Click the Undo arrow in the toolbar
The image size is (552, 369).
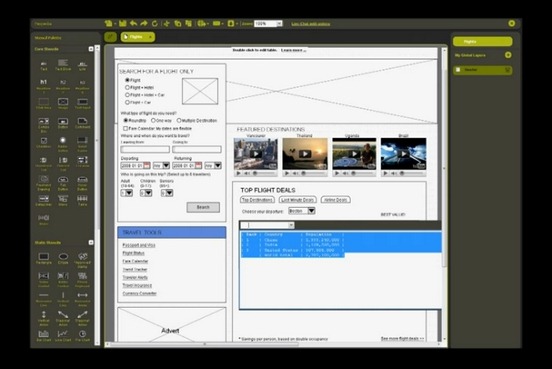point(133,23)
